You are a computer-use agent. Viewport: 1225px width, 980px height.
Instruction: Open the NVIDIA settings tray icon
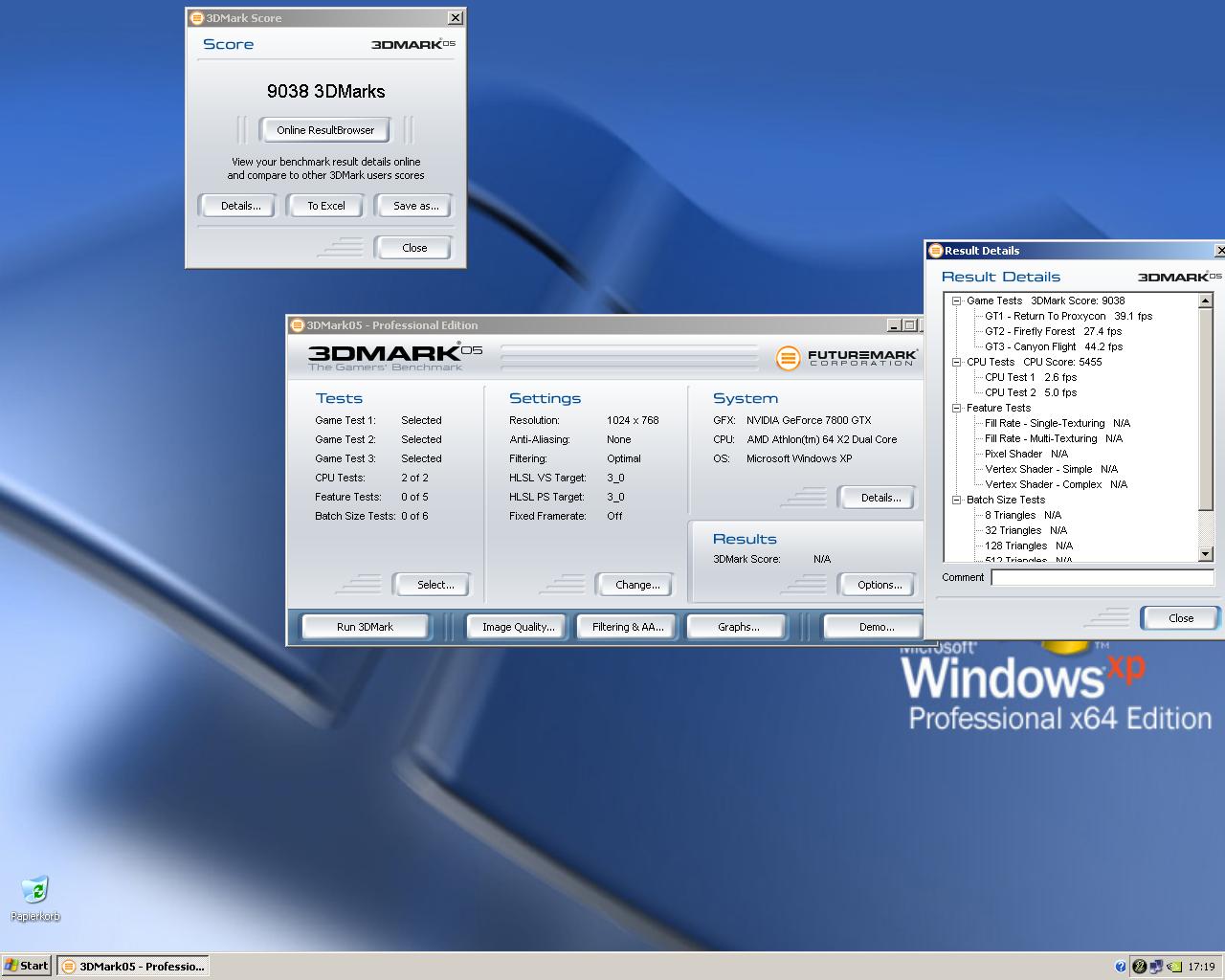(x=1173, y=967)
